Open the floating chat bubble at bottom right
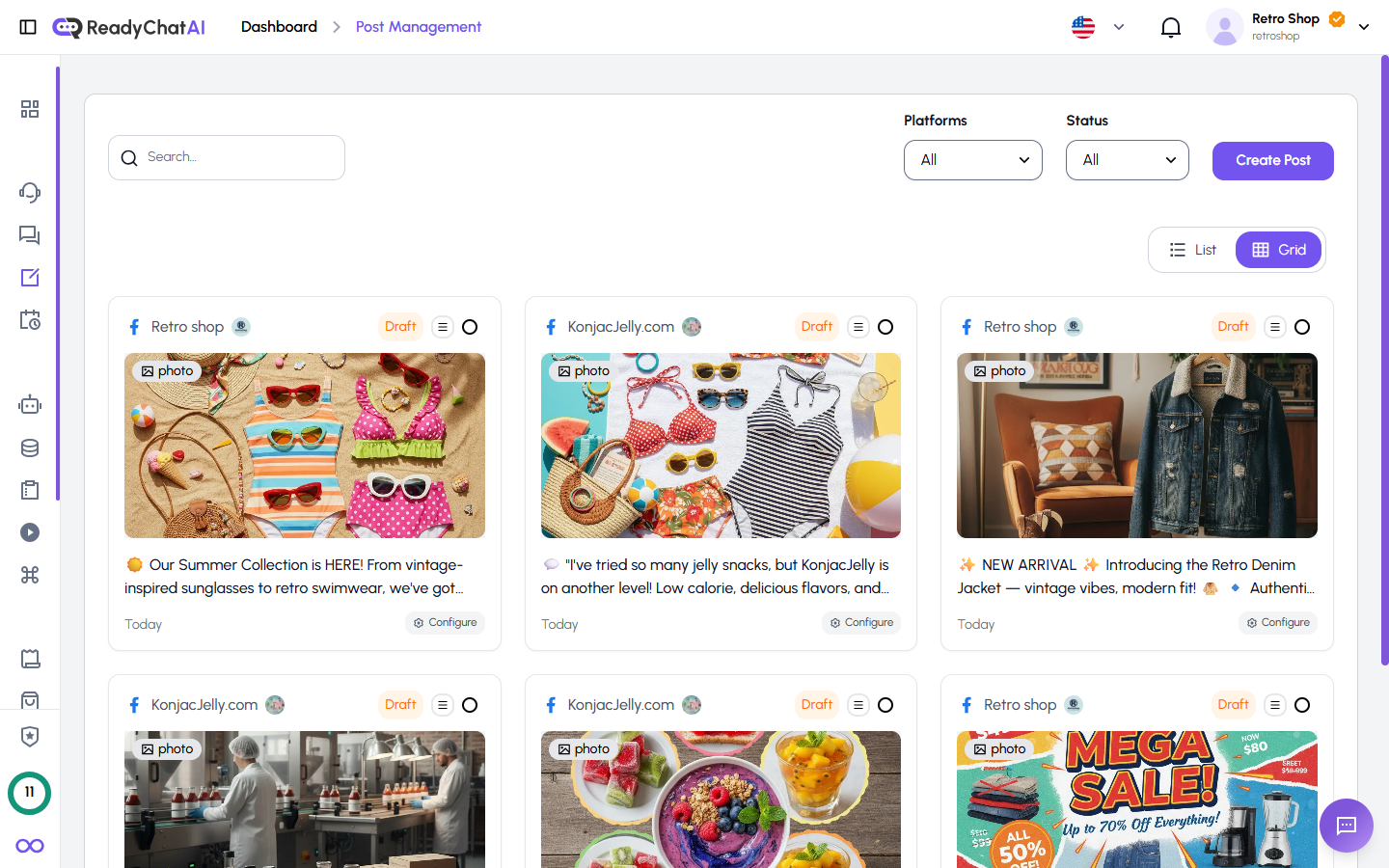The image size is (1389, 868). click(1346, 826)
